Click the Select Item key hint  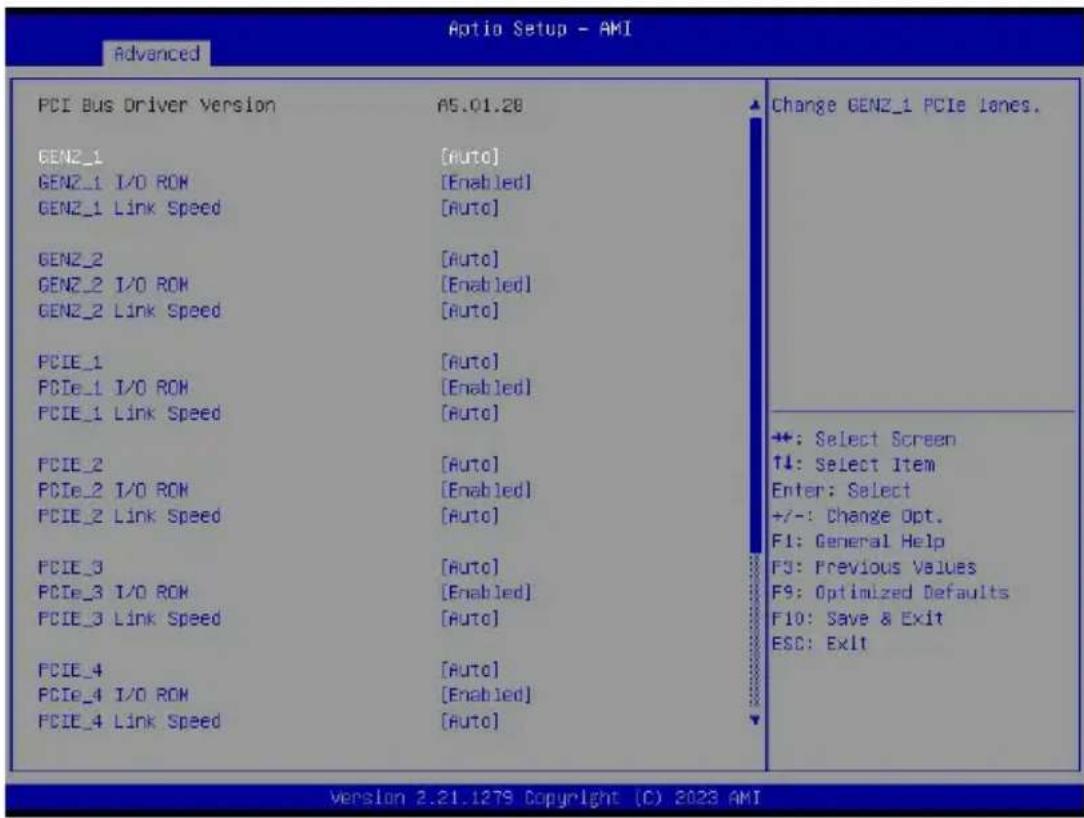854,465
